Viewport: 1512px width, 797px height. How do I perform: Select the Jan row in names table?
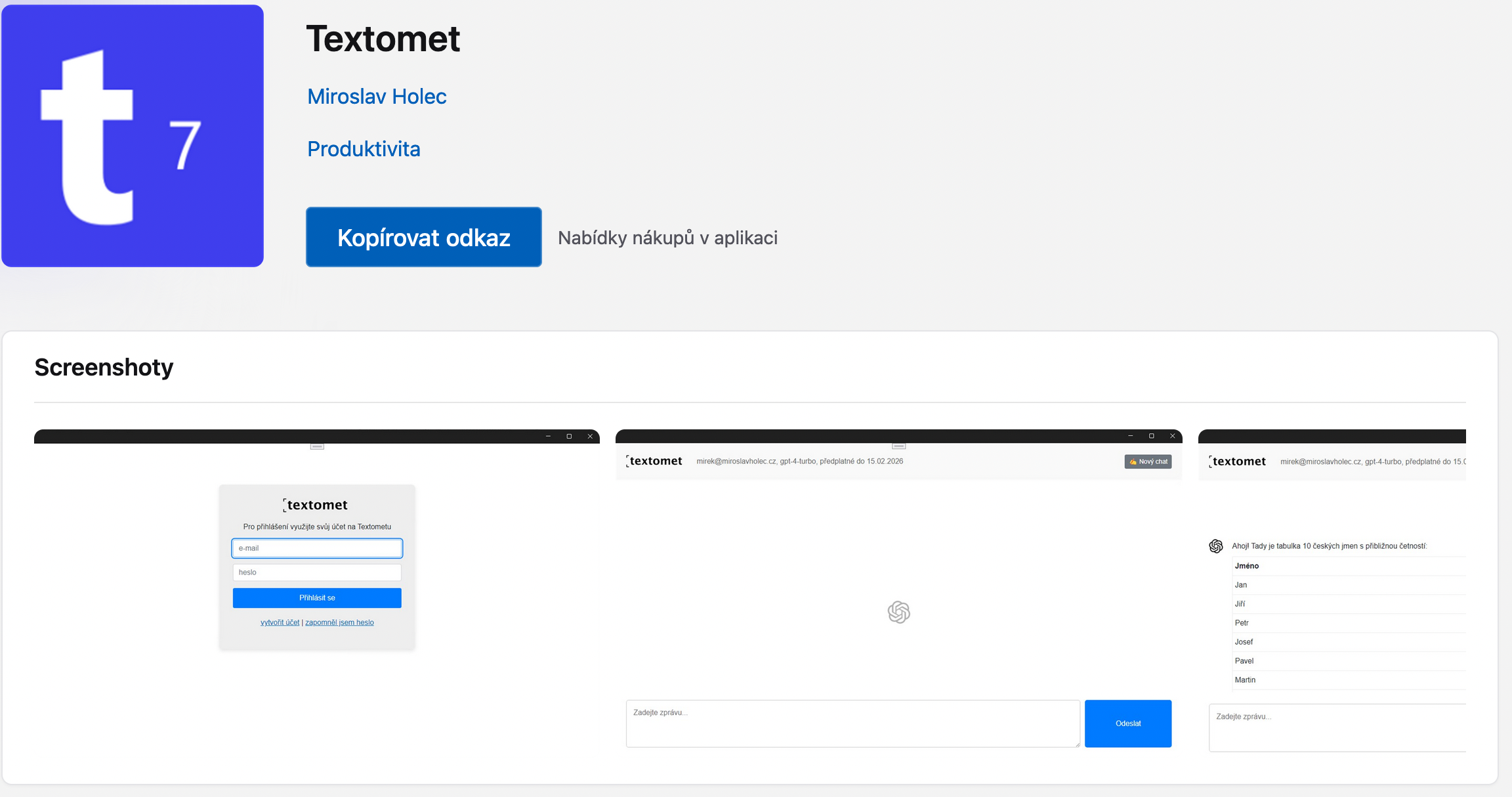[1349, 585]
